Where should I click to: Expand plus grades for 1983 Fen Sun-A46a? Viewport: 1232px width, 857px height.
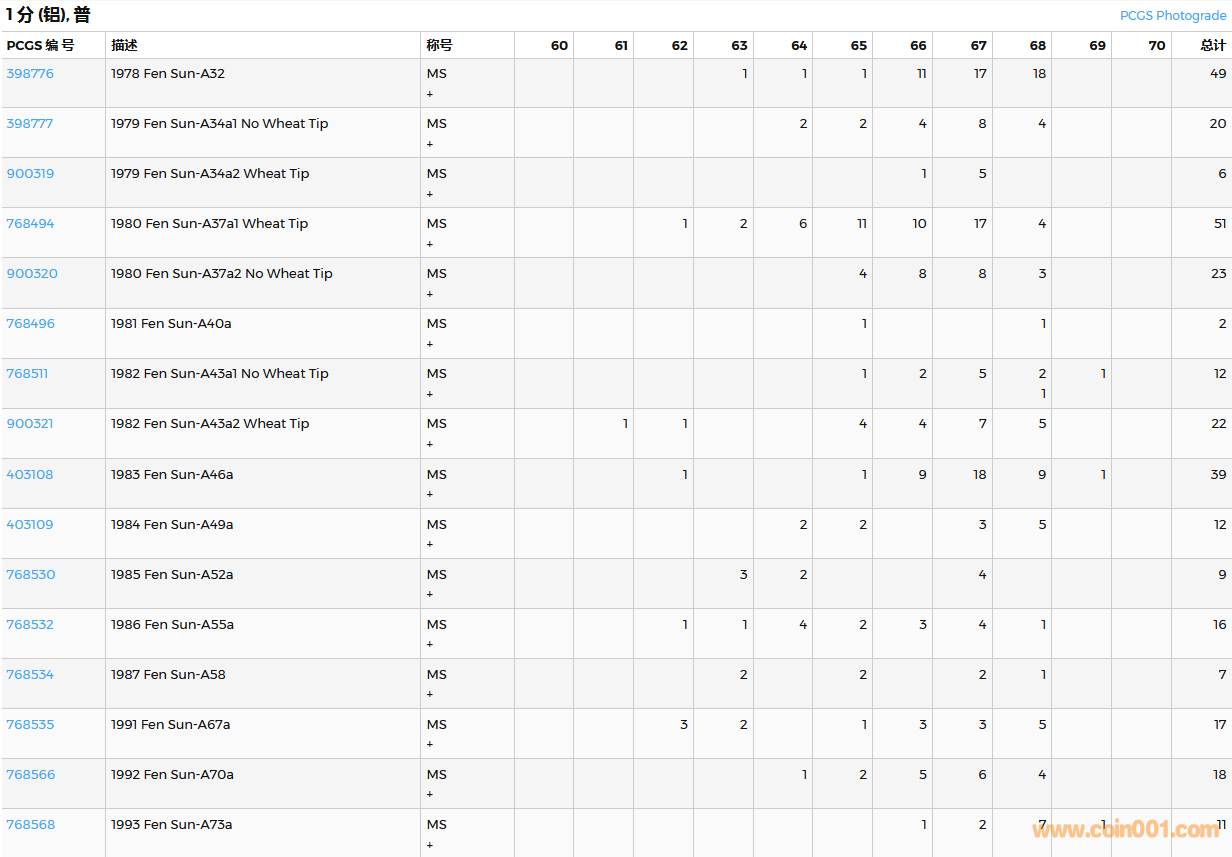coord(430,495)
